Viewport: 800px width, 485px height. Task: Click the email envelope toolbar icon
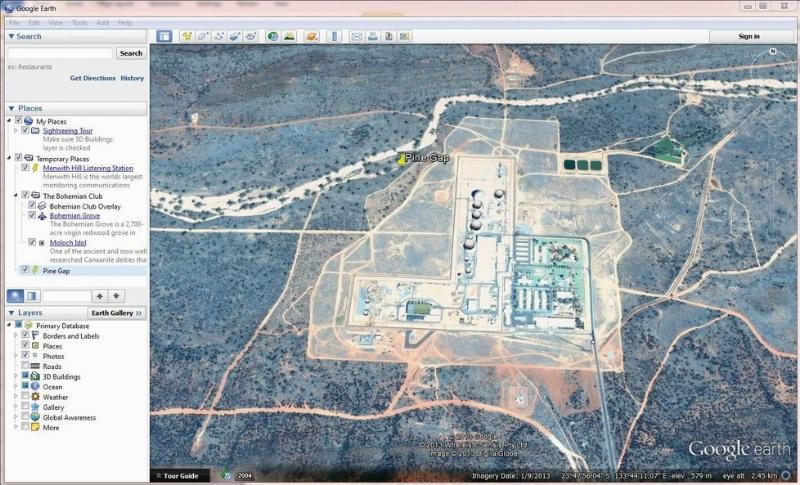(356, 36)
